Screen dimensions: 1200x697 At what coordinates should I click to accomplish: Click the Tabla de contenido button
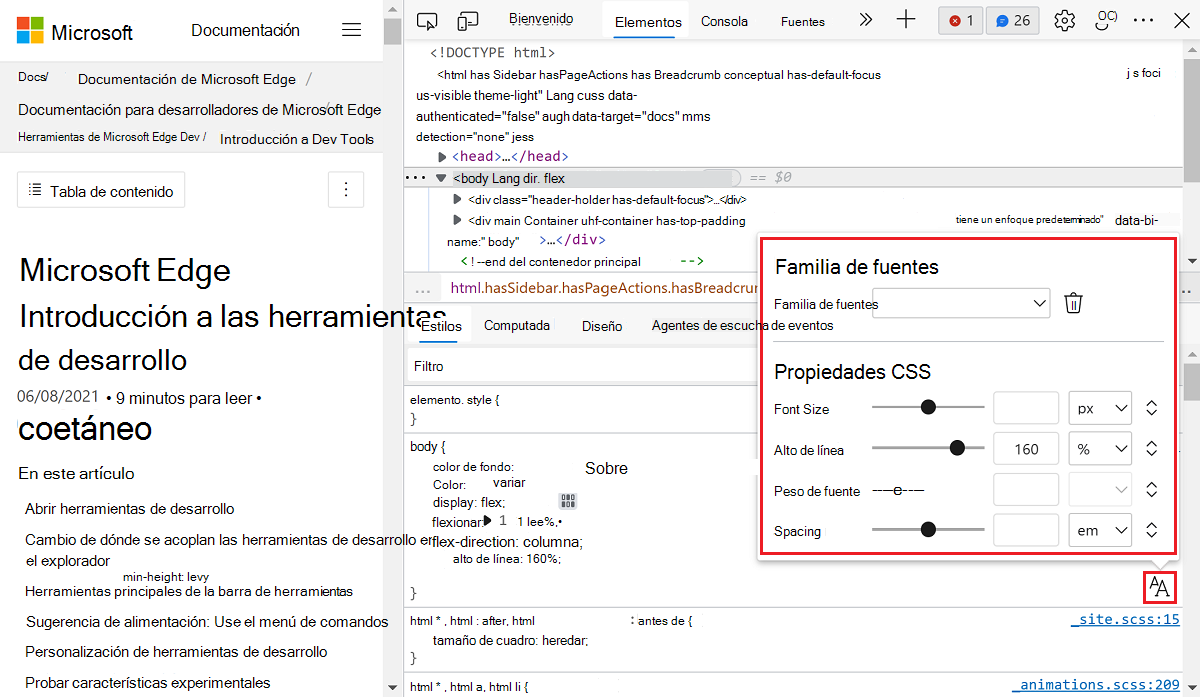[100, 189]
